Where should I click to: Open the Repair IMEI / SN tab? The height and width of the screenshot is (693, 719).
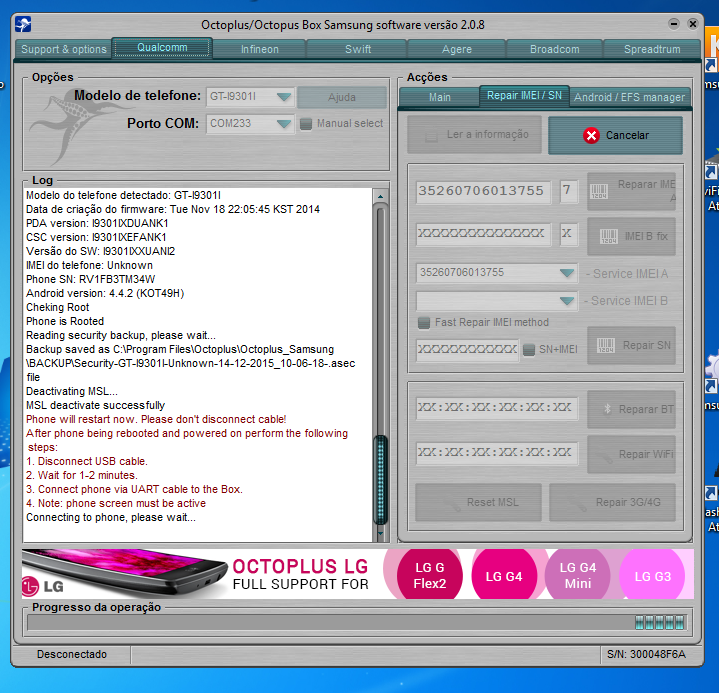524,95
